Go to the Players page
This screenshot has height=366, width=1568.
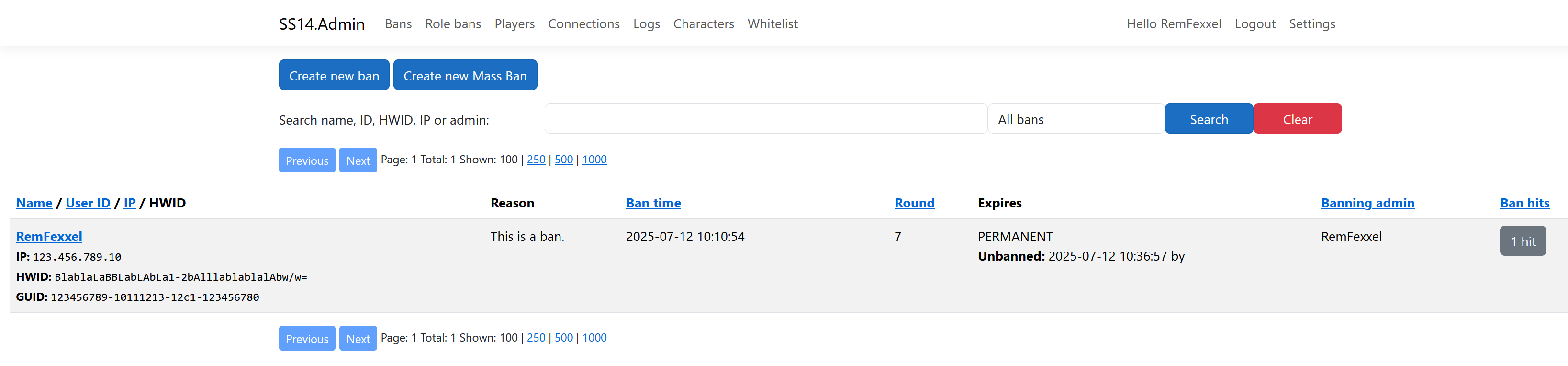pyautogui.click(x=515, y=24)
